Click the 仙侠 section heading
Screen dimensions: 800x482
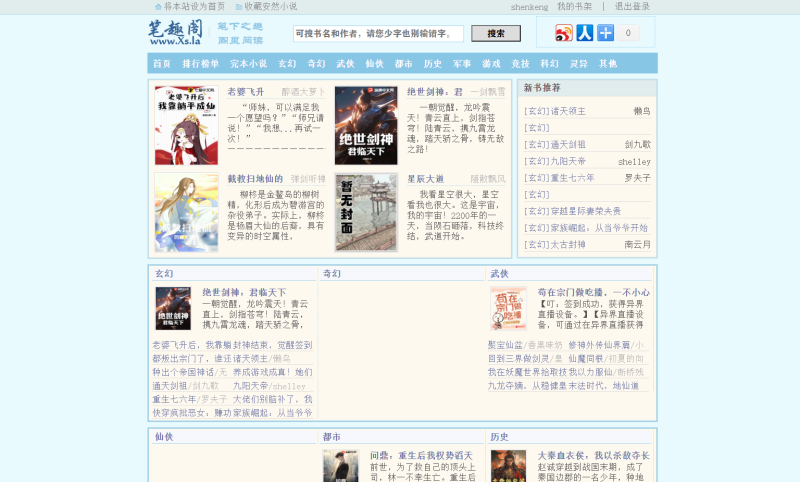click(164, 437)
